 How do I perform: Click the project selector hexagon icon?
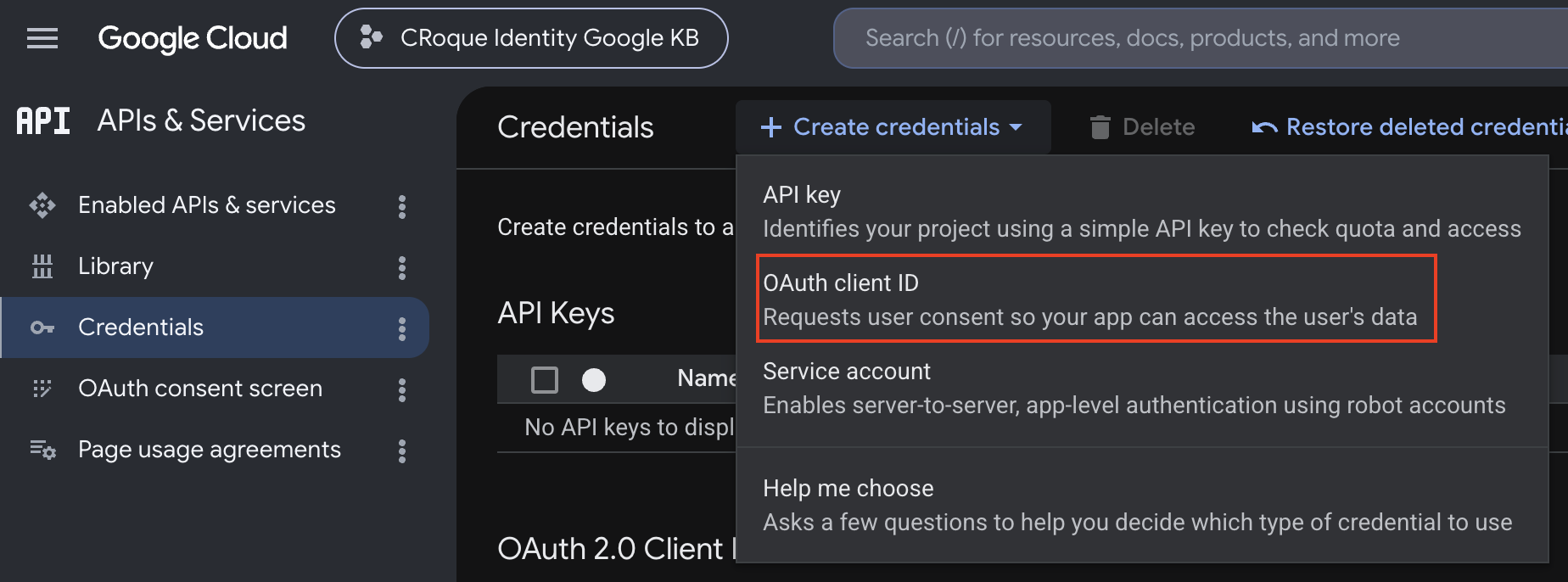click(x=370, y=37)
